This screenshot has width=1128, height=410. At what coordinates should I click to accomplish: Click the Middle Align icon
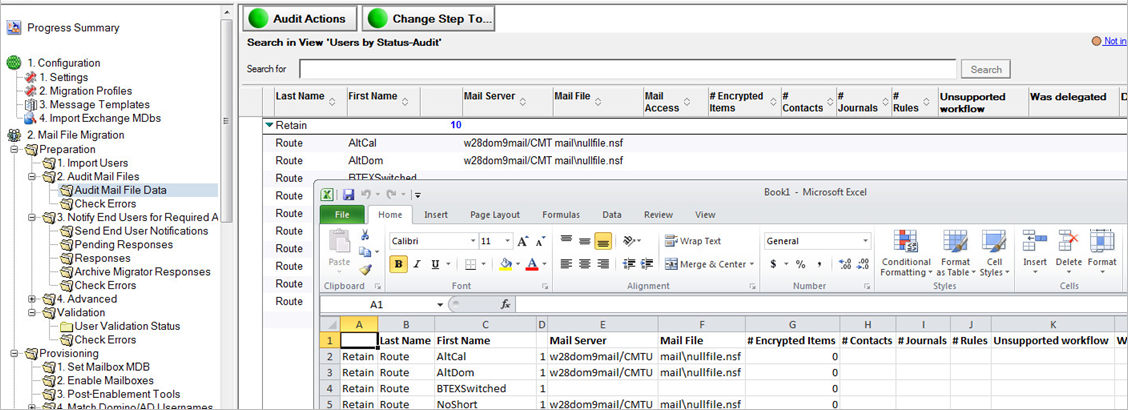[584, 241]
